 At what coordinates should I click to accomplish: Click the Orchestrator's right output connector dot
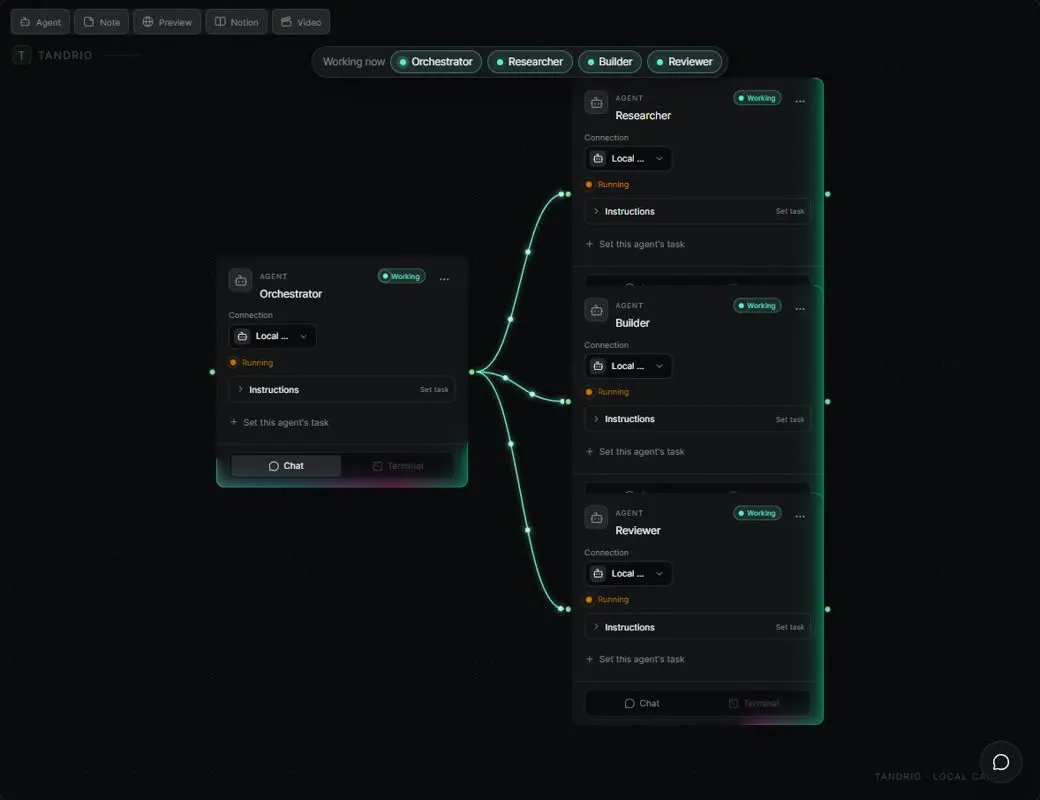(x=472, y=371)
